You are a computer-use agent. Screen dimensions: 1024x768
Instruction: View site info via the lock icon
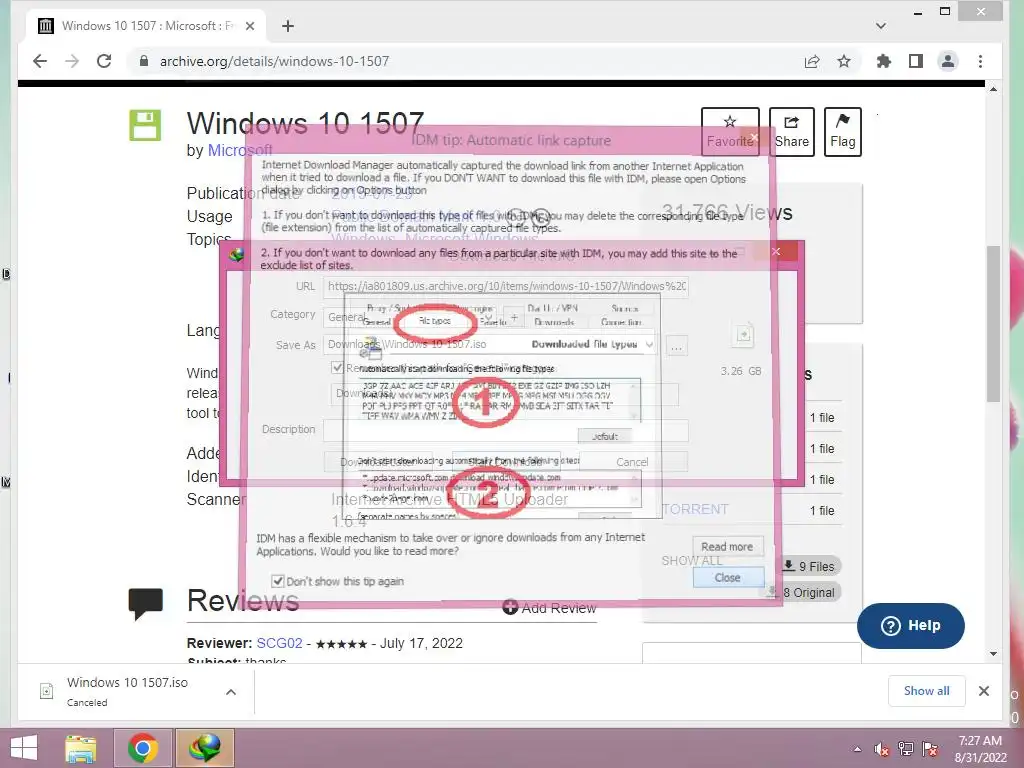144,61
